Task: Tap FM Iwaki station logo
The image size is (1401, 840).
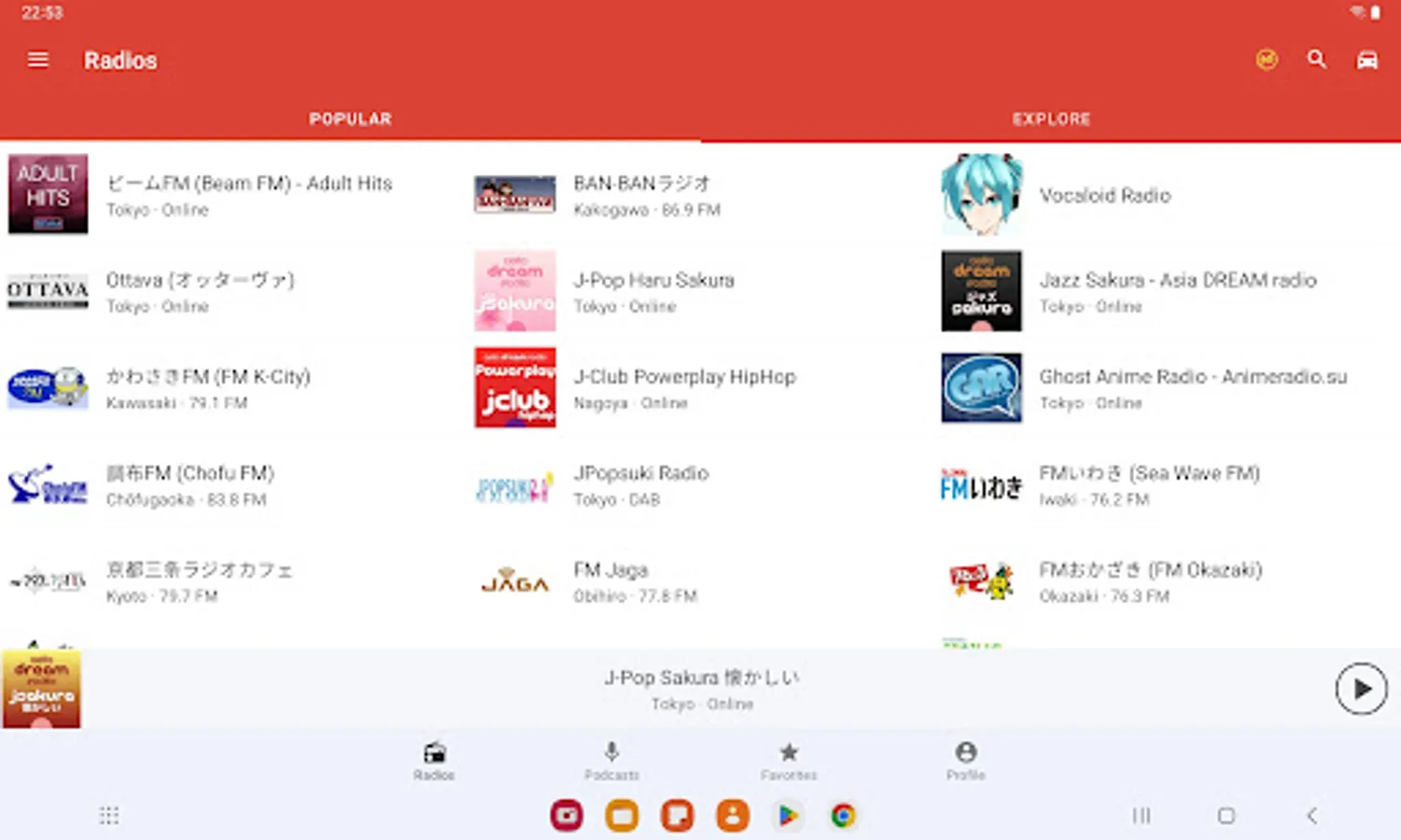Action: click(981, 485)
